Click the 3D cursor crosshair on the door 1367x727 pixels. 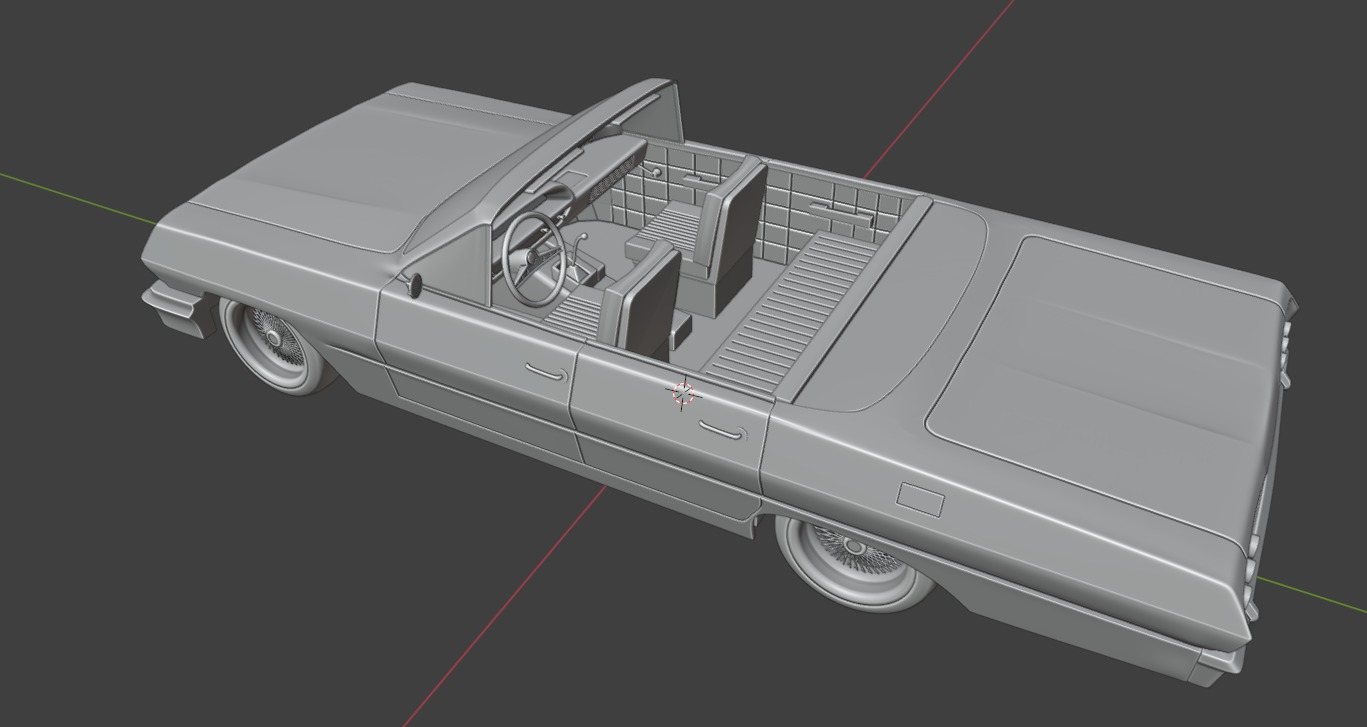point(684,394)
